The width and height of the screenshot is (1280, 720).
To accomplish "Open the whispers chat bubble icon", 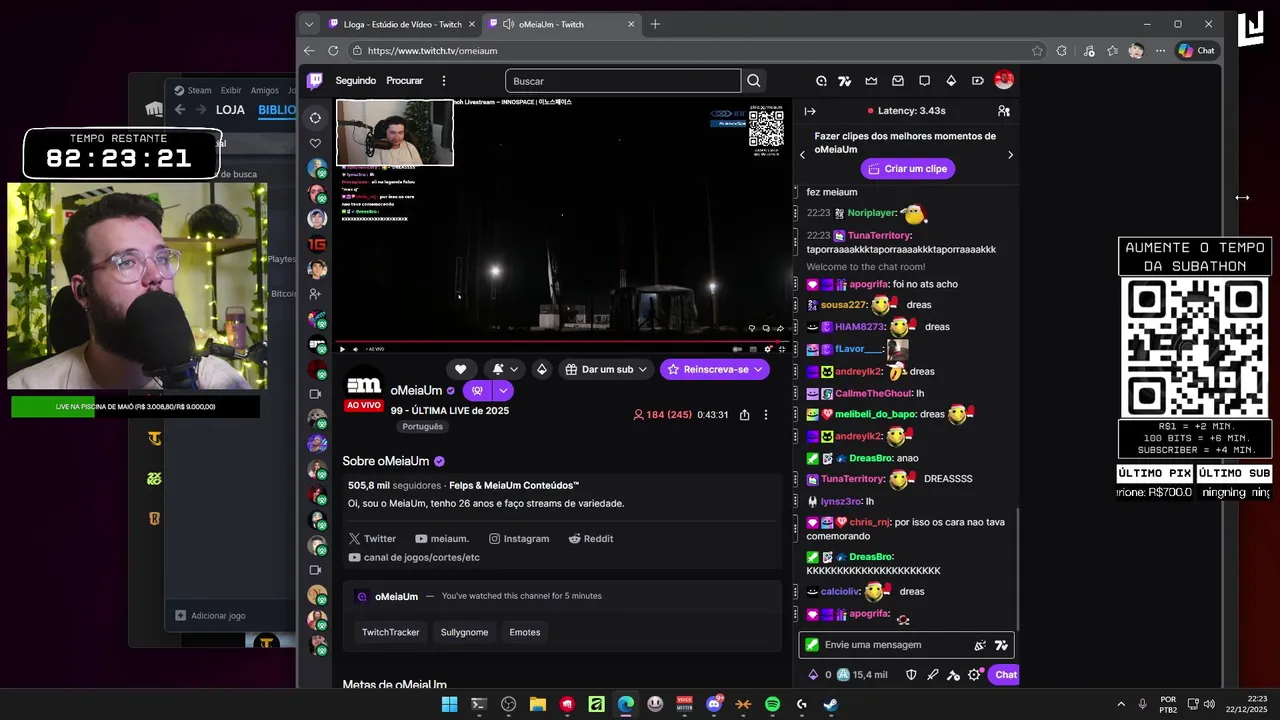I will tap(924, 81).
